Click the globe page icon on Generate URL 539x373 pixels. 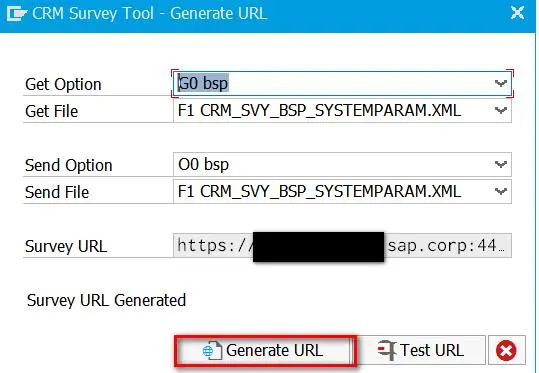(212, 351)
